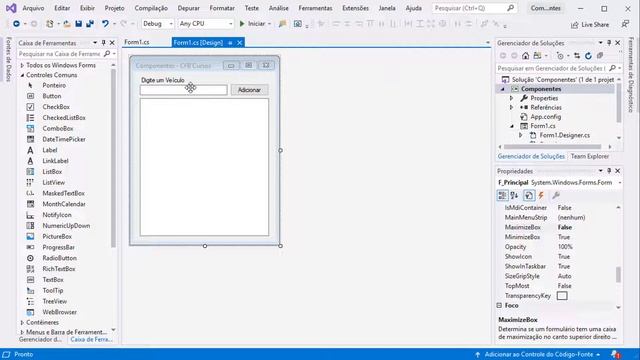Click the Undo toolbar icon
640x360 pixels.
[x=105, y=24]
